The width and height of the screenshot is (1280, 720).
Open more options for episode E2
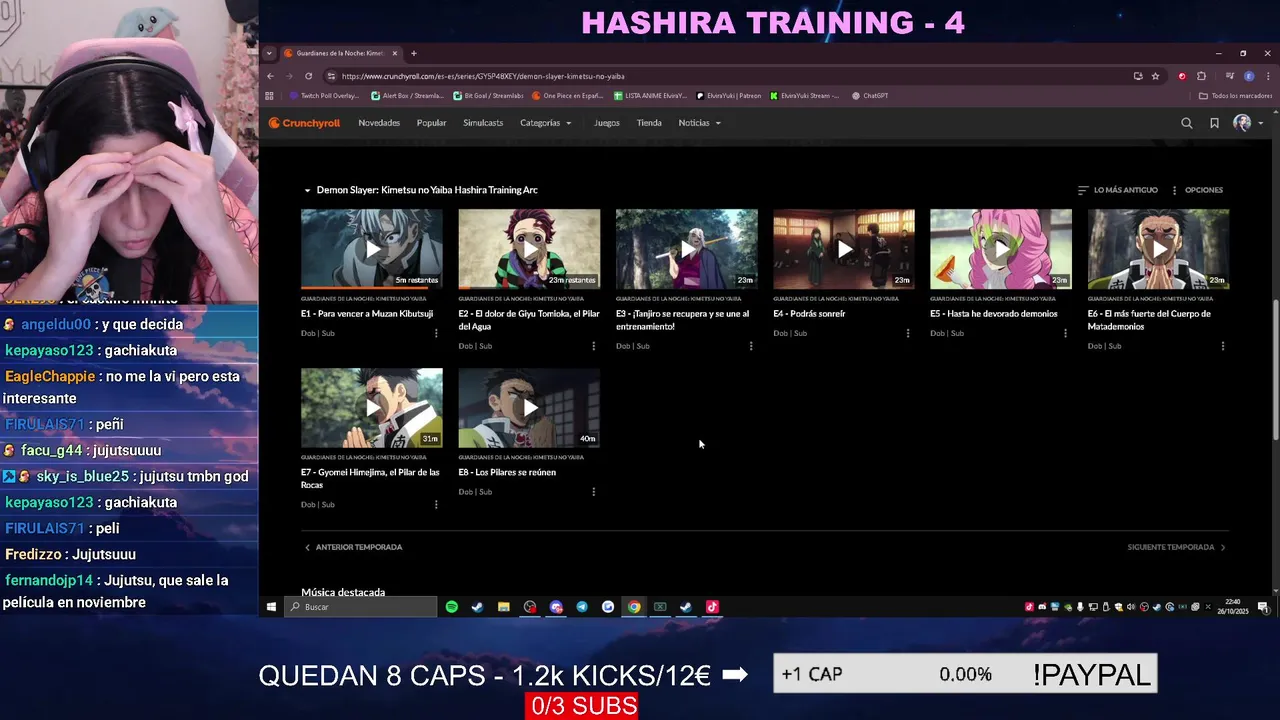tap(593, 346)
